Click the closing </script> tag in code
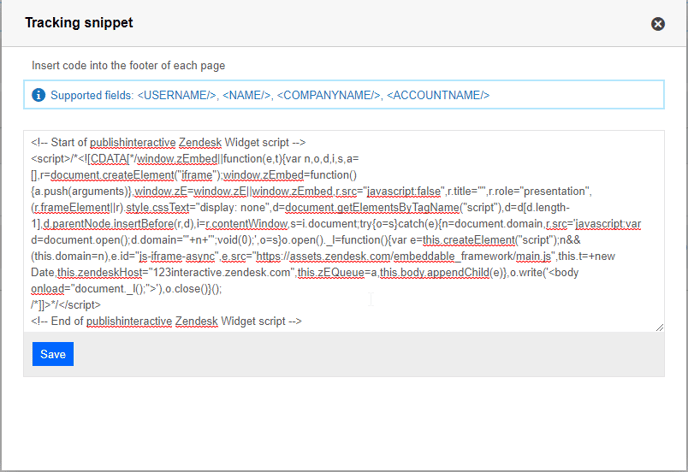688x472 pixels. point(82,303)
